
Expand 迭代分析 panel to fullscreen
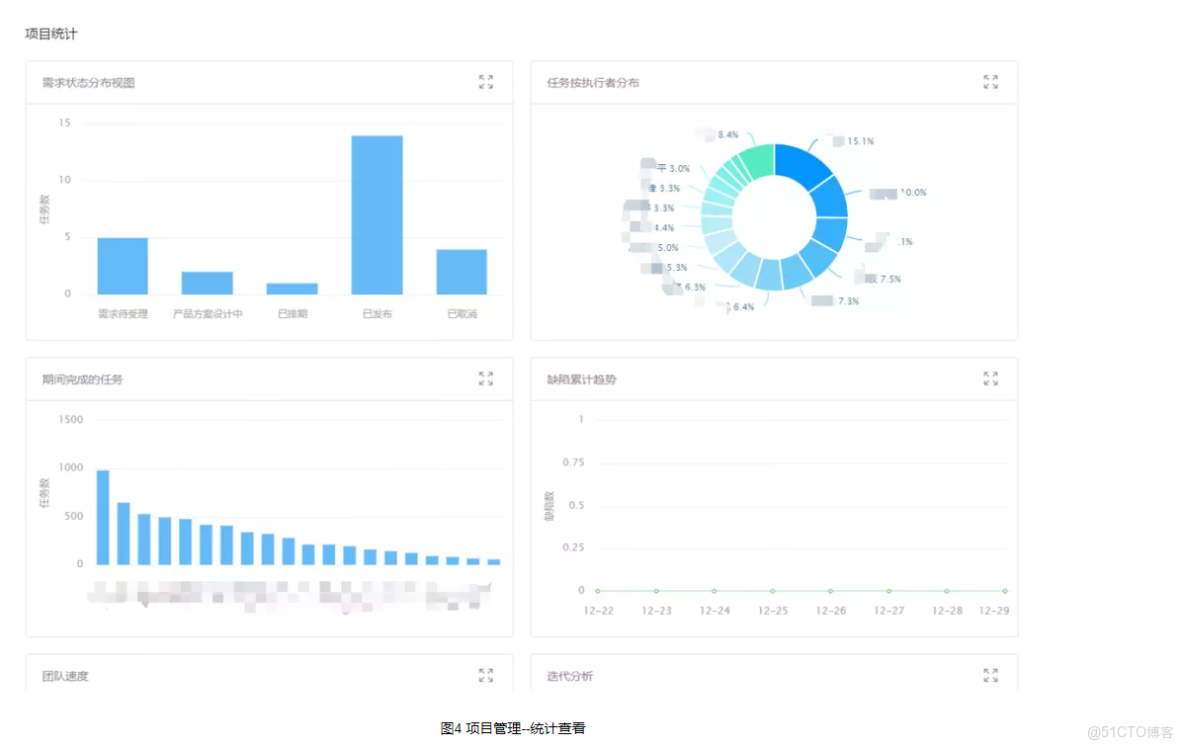coord(991,675)
